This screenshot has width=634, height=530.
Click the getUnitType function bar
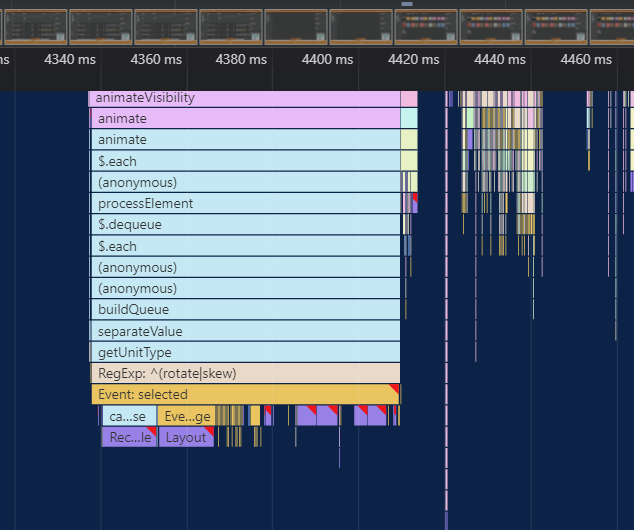click(245, 352)
